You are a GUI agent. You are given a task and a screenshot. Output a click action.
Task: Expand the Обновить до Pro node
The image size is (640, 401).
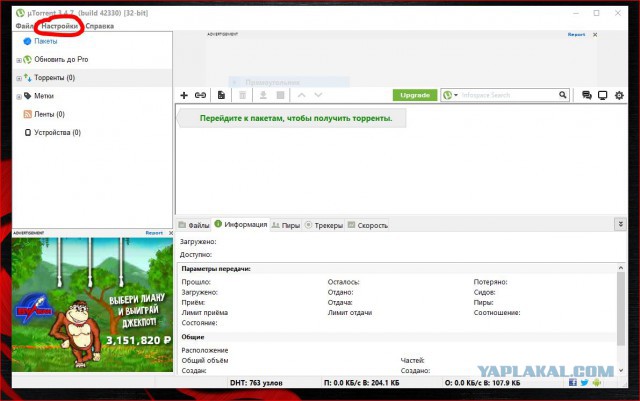point(19,60)
